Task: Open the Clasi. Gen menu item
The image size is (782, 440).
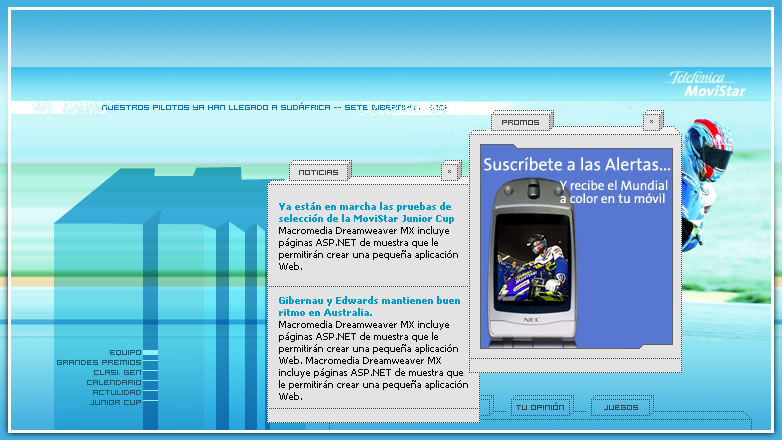Action: point(117,372)
